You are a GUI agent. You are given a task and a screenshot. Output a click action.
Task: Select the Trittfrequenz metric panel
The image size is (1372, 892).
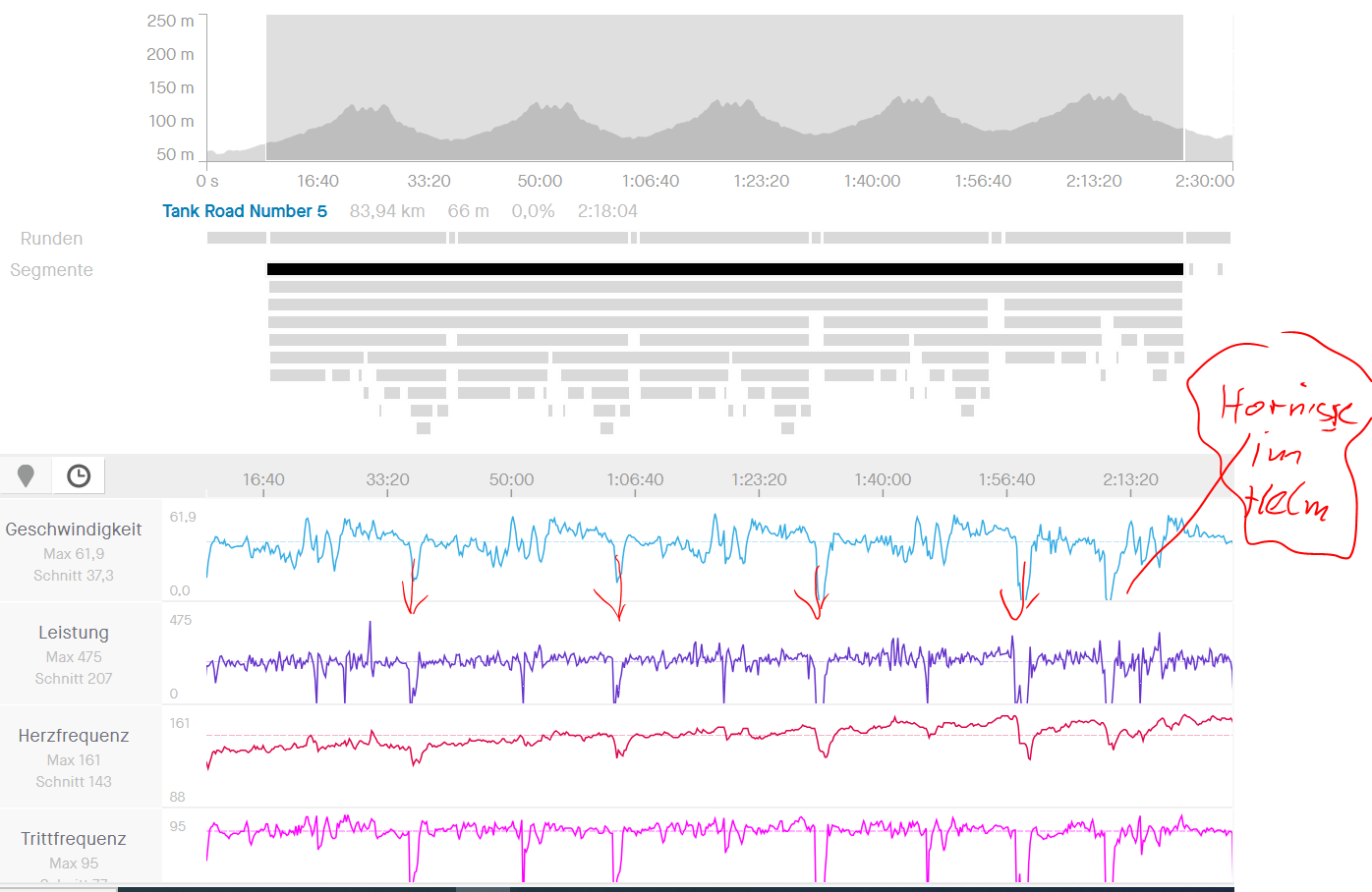pos(74,847)
